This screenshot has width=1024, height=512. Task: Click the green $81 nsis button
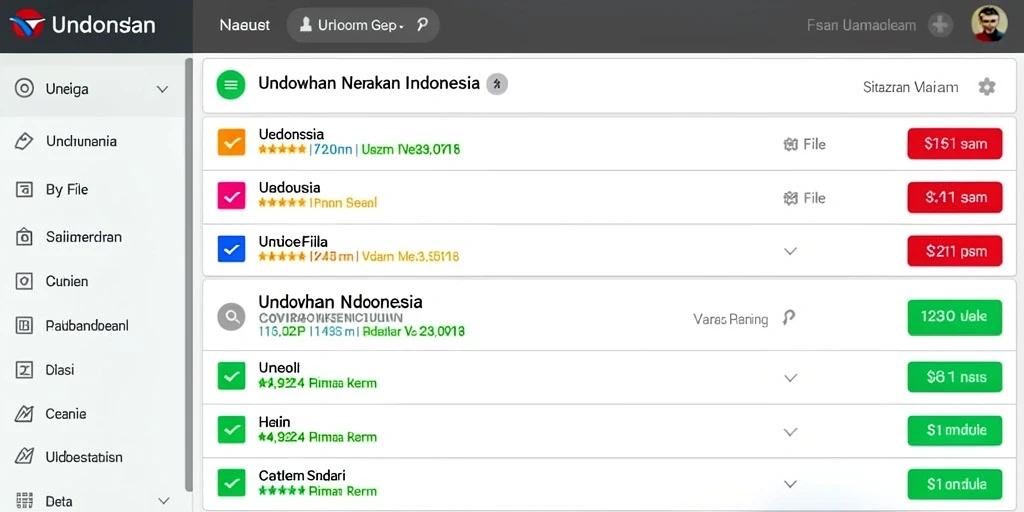coord(955,377)
